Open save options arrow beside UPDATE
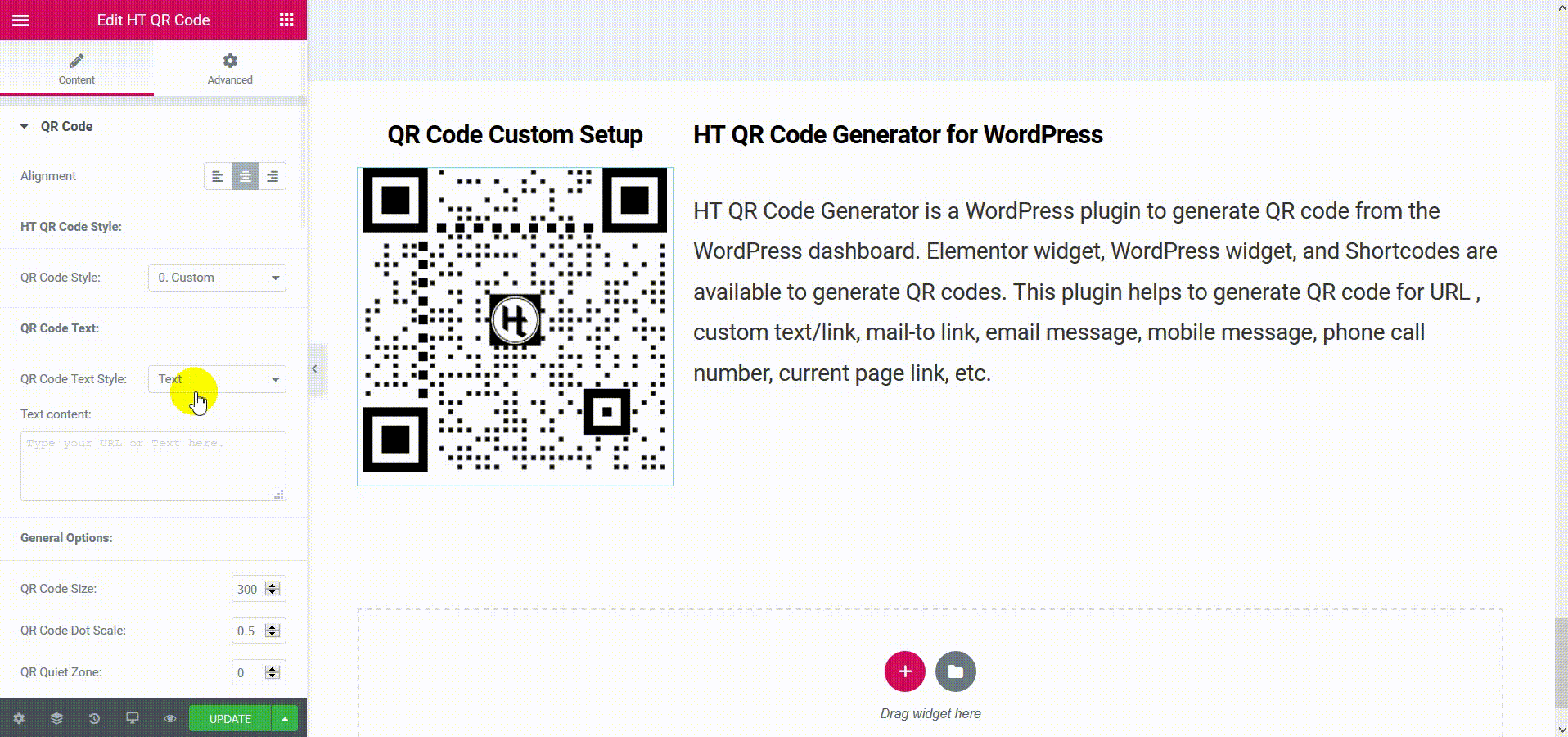 (x=285, y=718)
